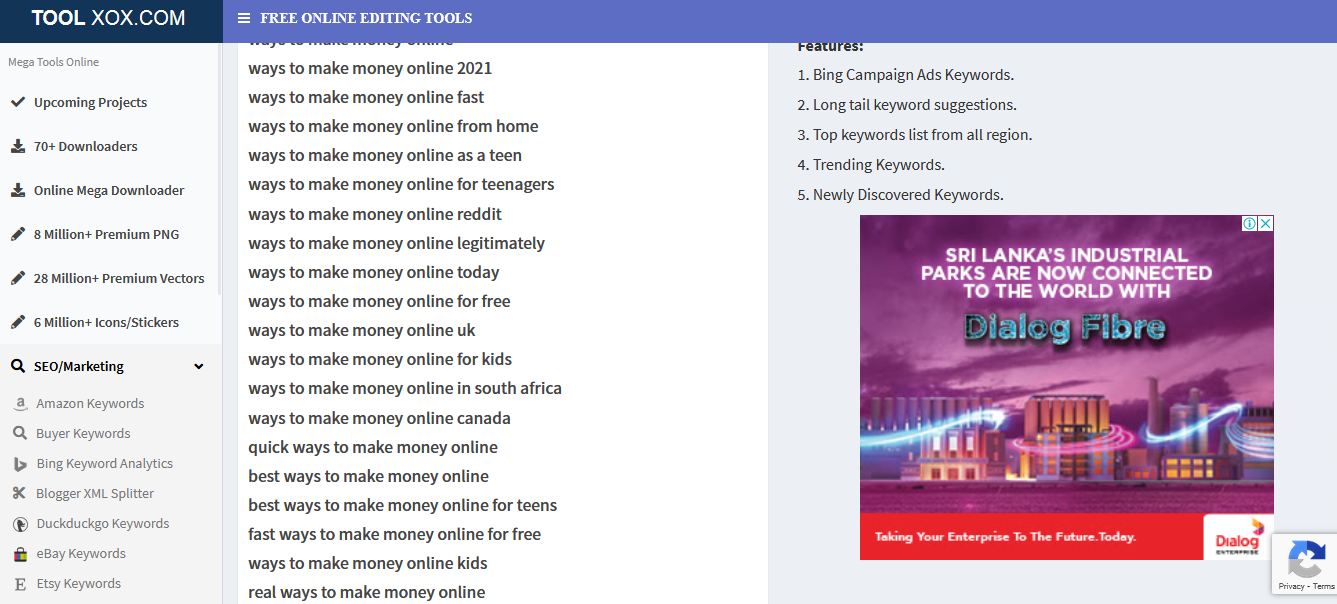Click 'Bing Campaign Ads Keywords' feature text

(x=912, y=75)
